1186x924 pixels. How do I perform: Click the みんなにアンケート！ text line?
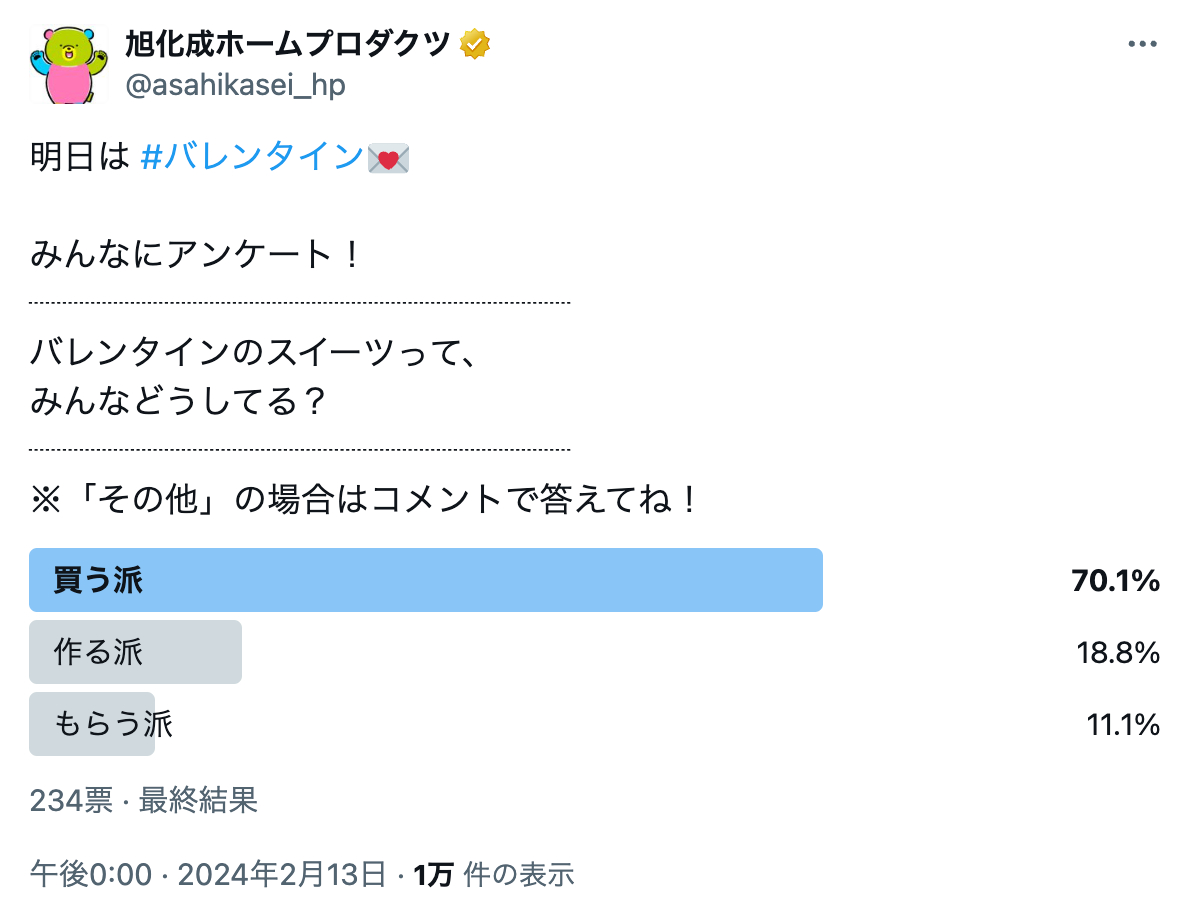[x=194, y=255]
